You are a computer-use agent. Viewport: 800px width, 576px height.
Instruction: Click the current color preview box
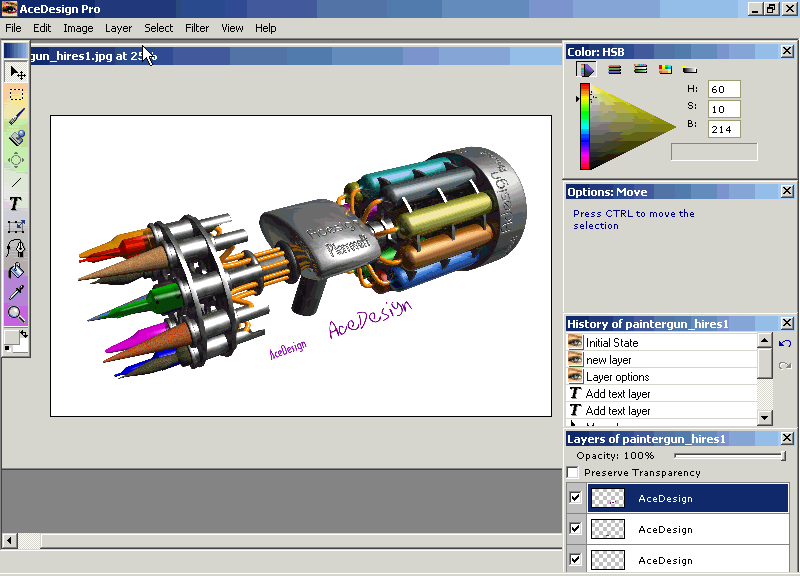pos(714,152)
